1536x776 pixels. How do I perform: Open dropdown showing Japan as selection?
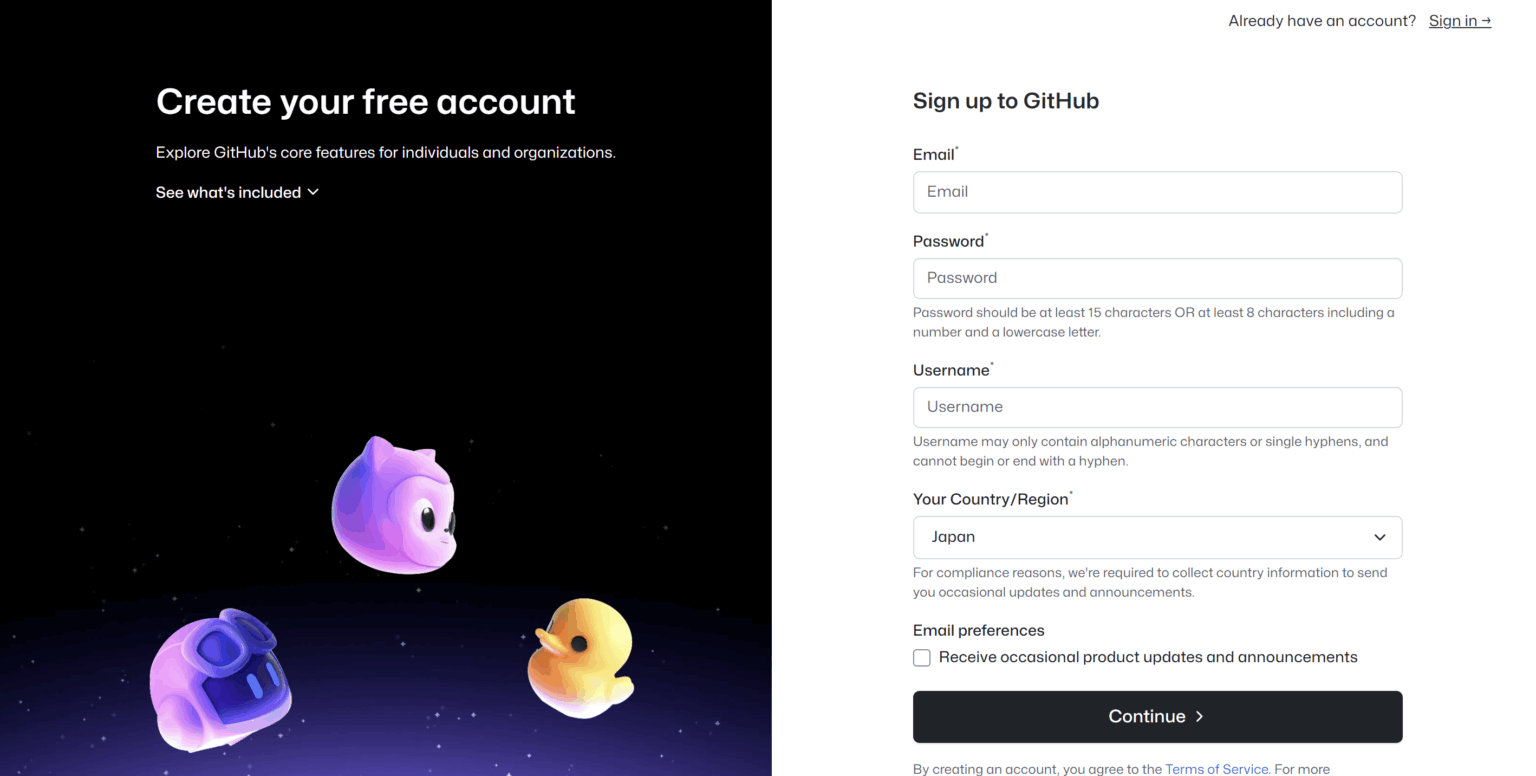click(1157, 537)
